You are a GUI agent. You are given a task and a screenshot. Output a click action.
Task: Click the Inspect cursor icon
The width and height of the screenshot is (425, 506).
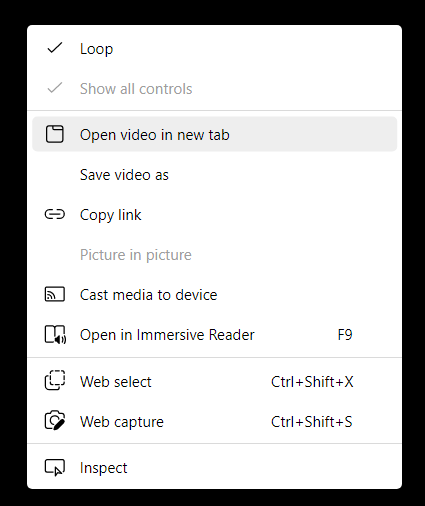55,467
